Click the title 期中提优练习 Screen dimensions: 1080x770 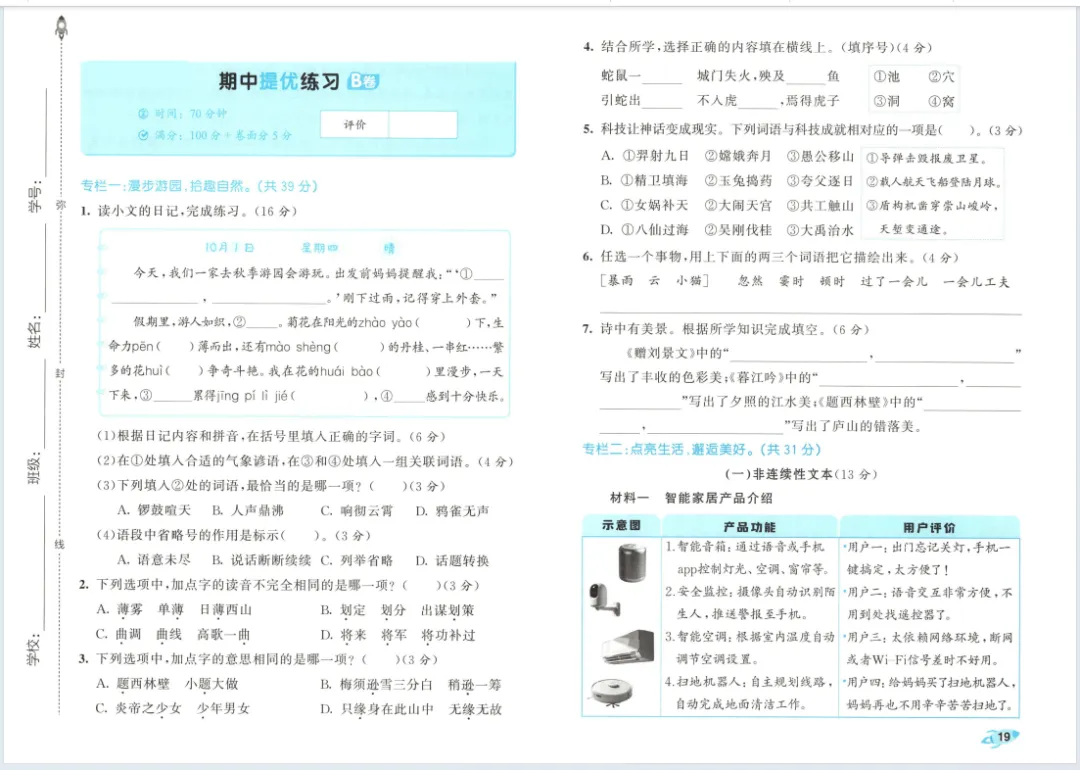pyautogui.click(x=279, y=81)
